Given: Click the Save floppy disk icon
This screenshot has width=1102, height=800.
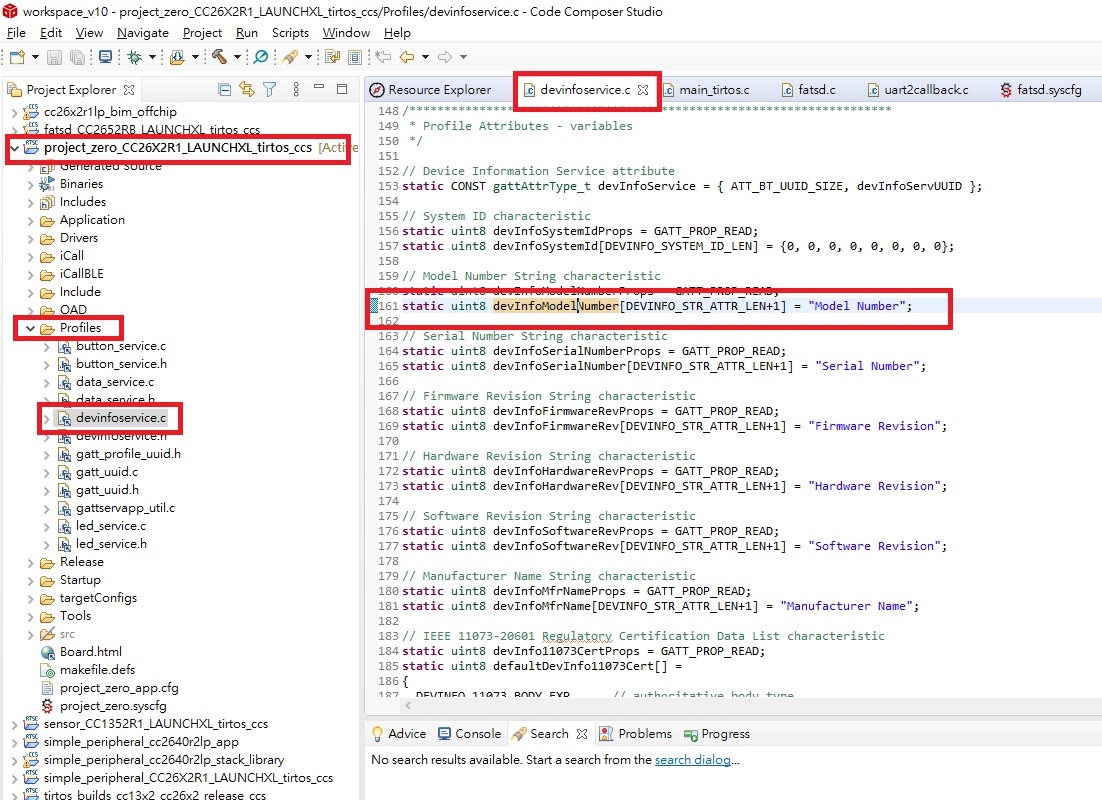Looking at the screenshot, I should pos(54,57).
